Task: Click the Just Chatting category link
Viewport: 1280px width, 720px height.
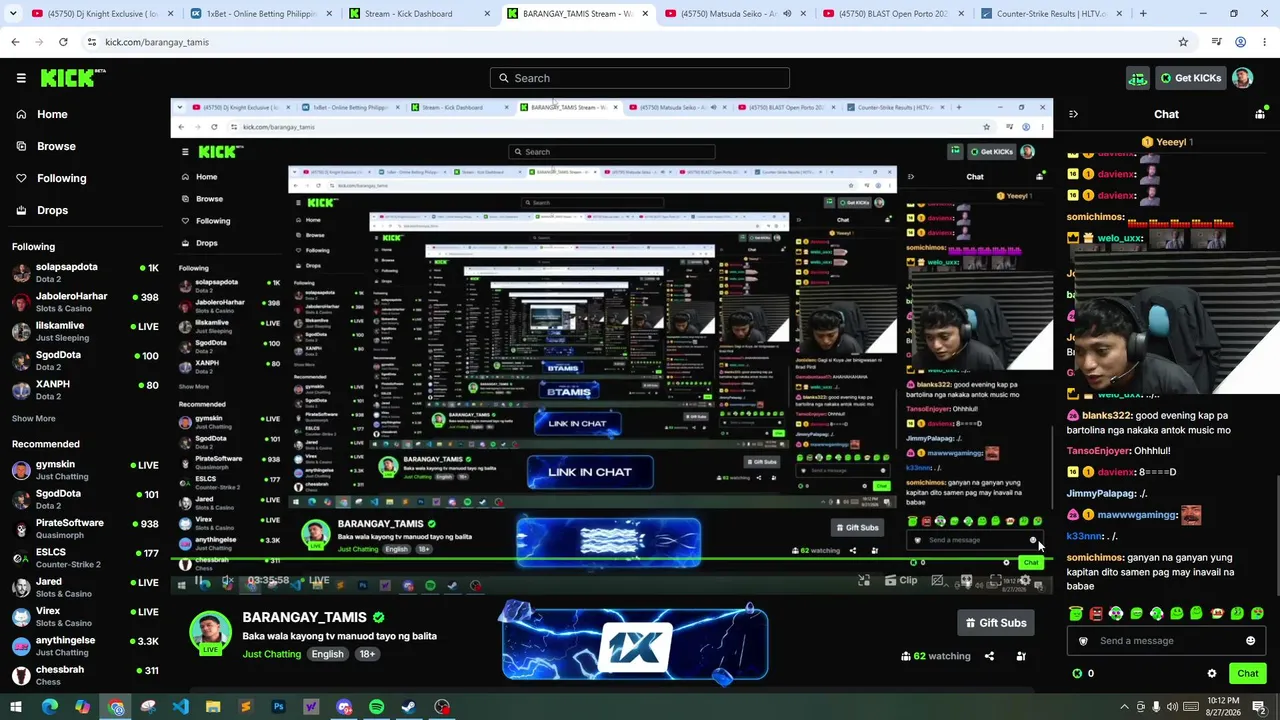Action: pyautogui.click(x=271, y=654)
